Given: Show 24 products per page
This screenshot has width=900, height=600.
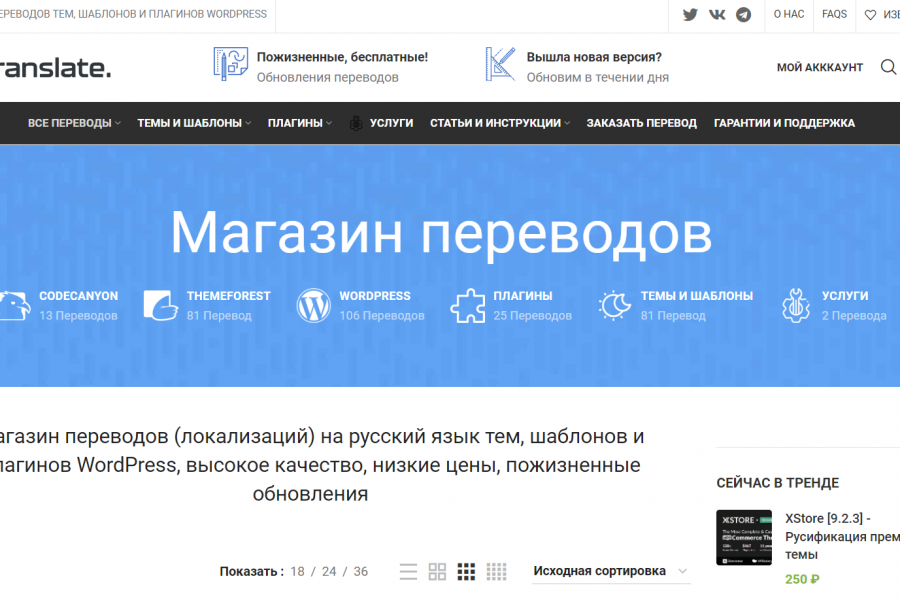Looking at the screenshot, I should (x=329, y=572).
